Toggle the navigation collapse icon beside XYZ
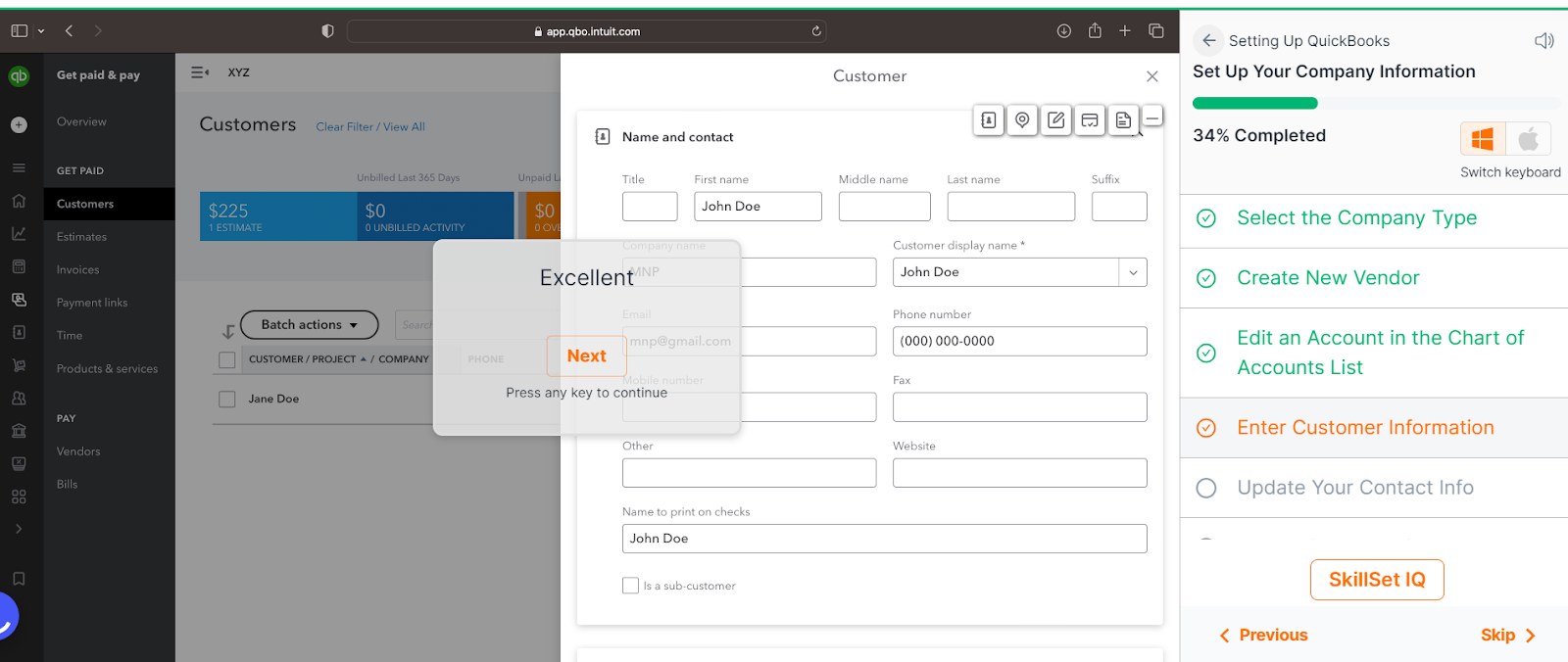Viewport: 1568px width, 662px height. [x=200, y=72]
